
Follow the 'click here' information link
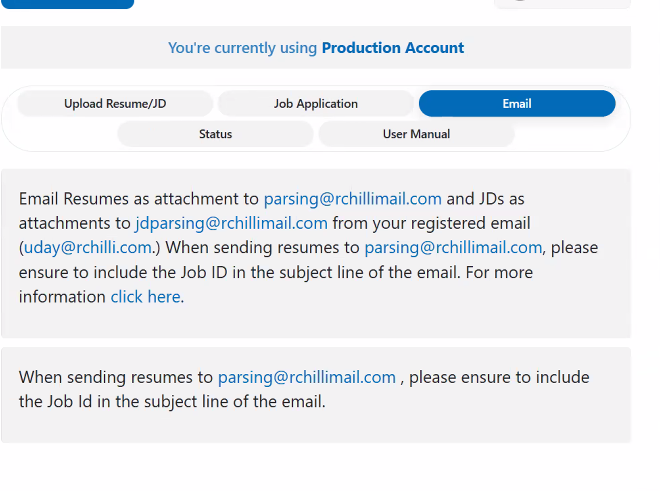146,296
